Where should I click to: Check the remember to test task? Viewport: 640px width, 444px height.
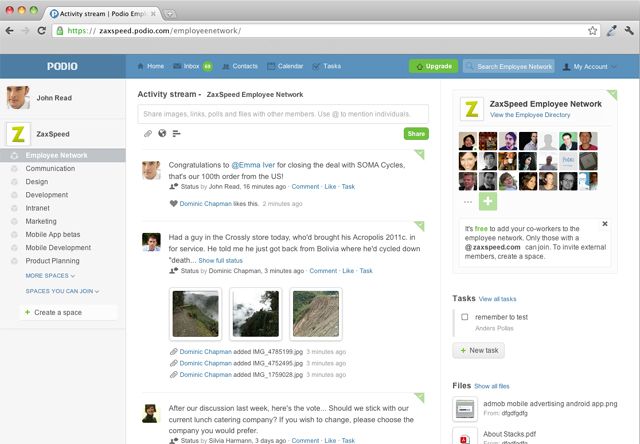(x=464, y=317)
